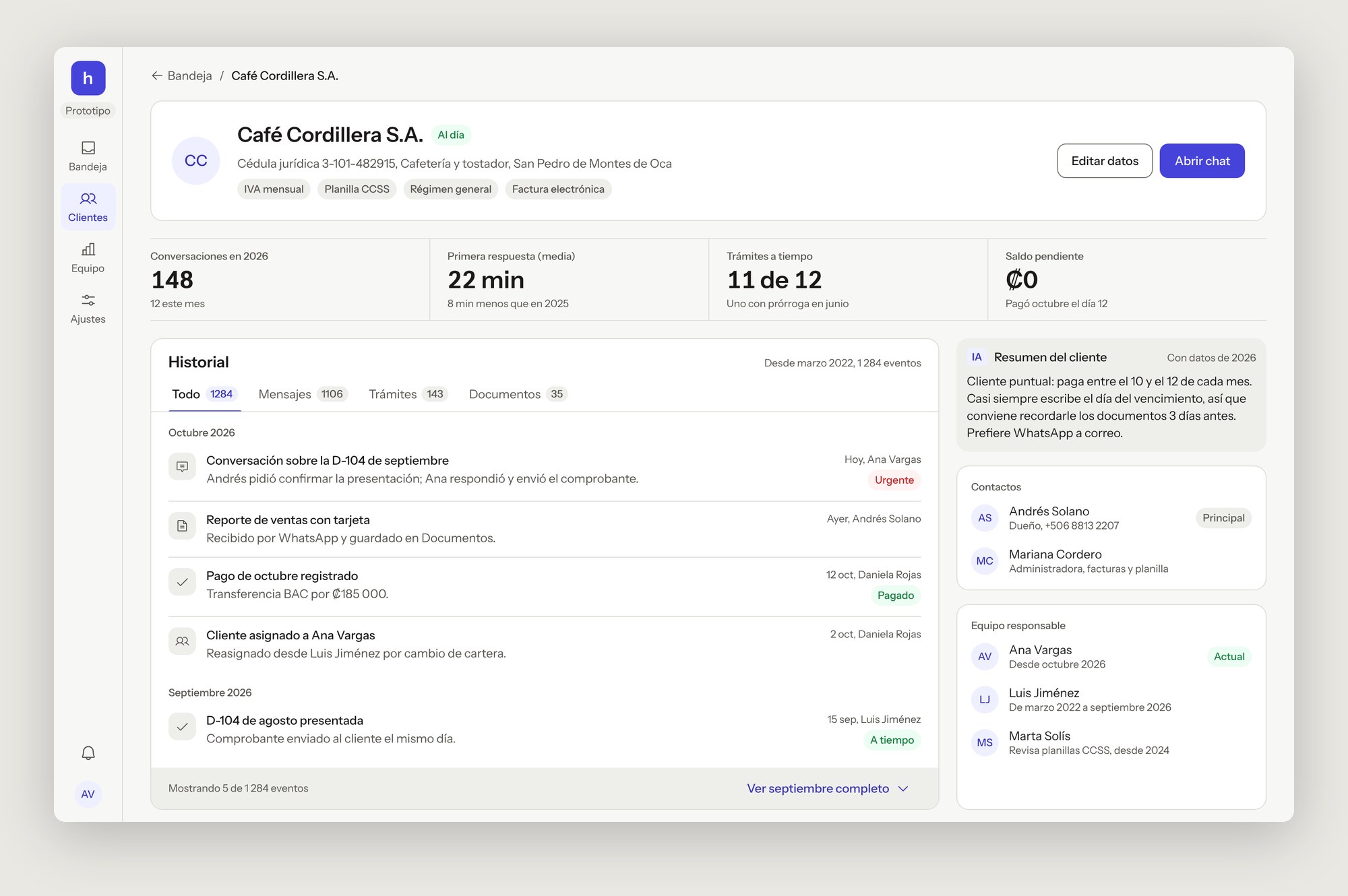Click chat icon of D-104 conversation event
Viewport: 1348px width, 896px height.
click(x=182, y=466)
